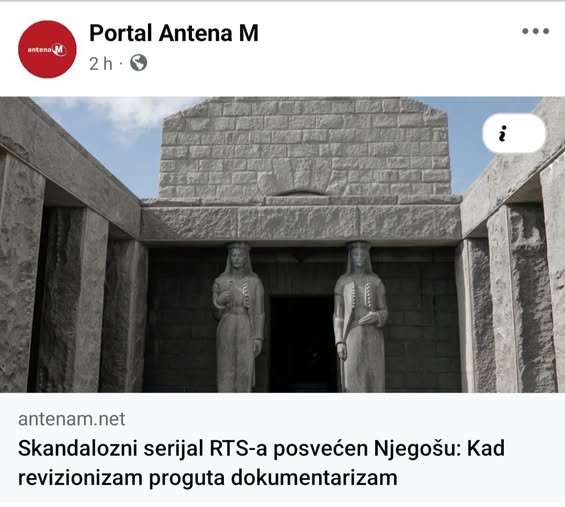
Task: Follow the antenam.net domain link
Action: click(72, 419)
